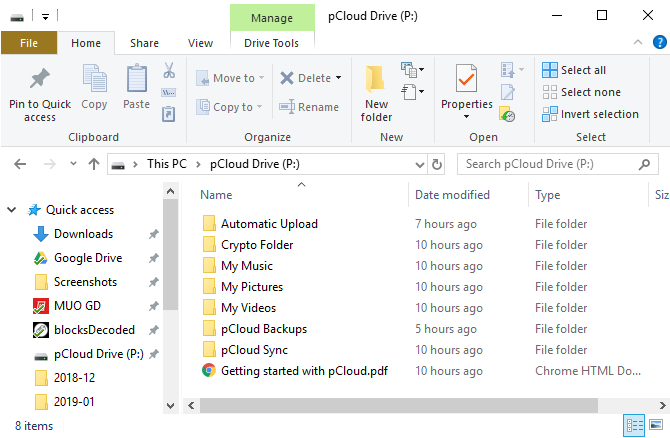This screenshot has height=438, width=670.
Task: Click the History icon in Open group
Action: 507,114
